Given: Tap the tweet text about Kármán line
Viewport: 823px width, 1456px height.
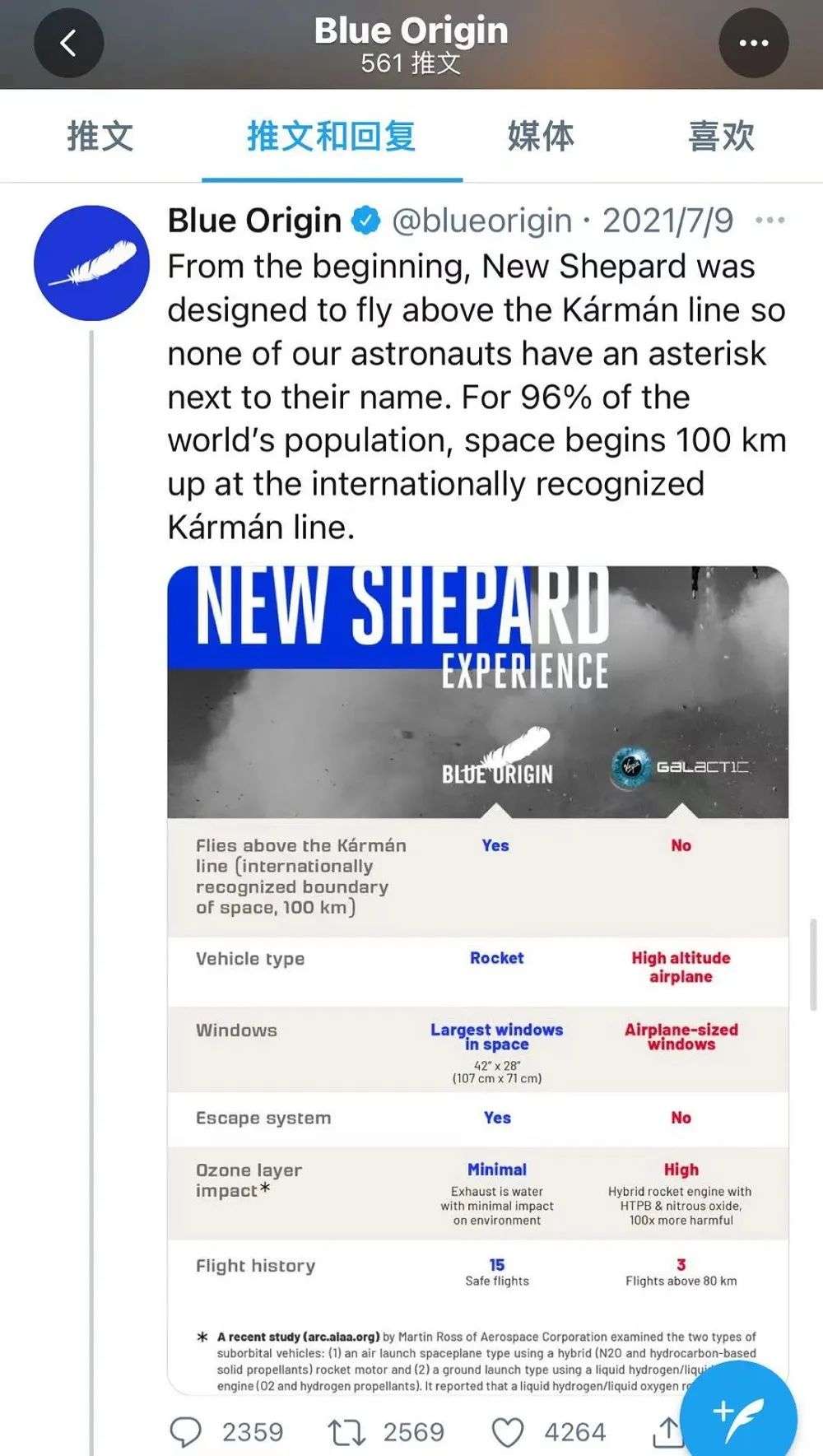Looking at the screenshot, I should click(477, 397).
